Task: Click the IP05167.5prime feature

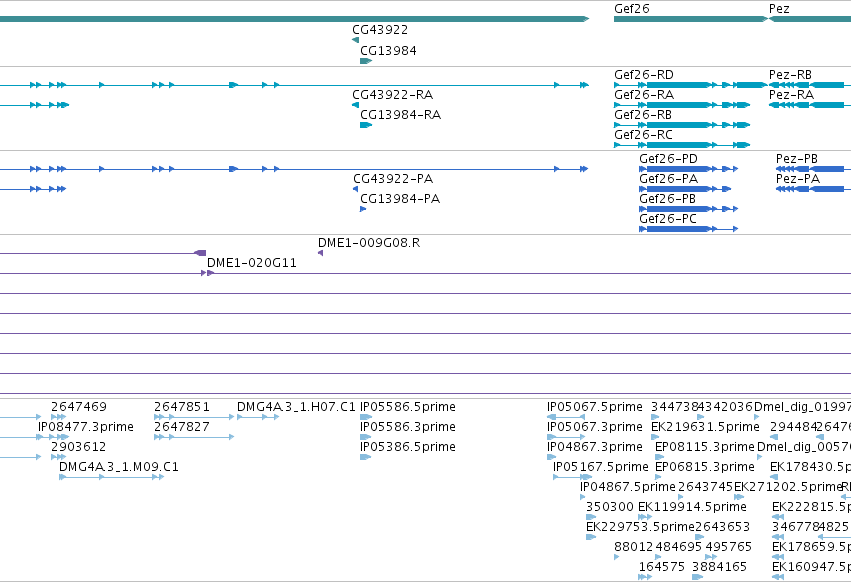Action: pos(572,477)
